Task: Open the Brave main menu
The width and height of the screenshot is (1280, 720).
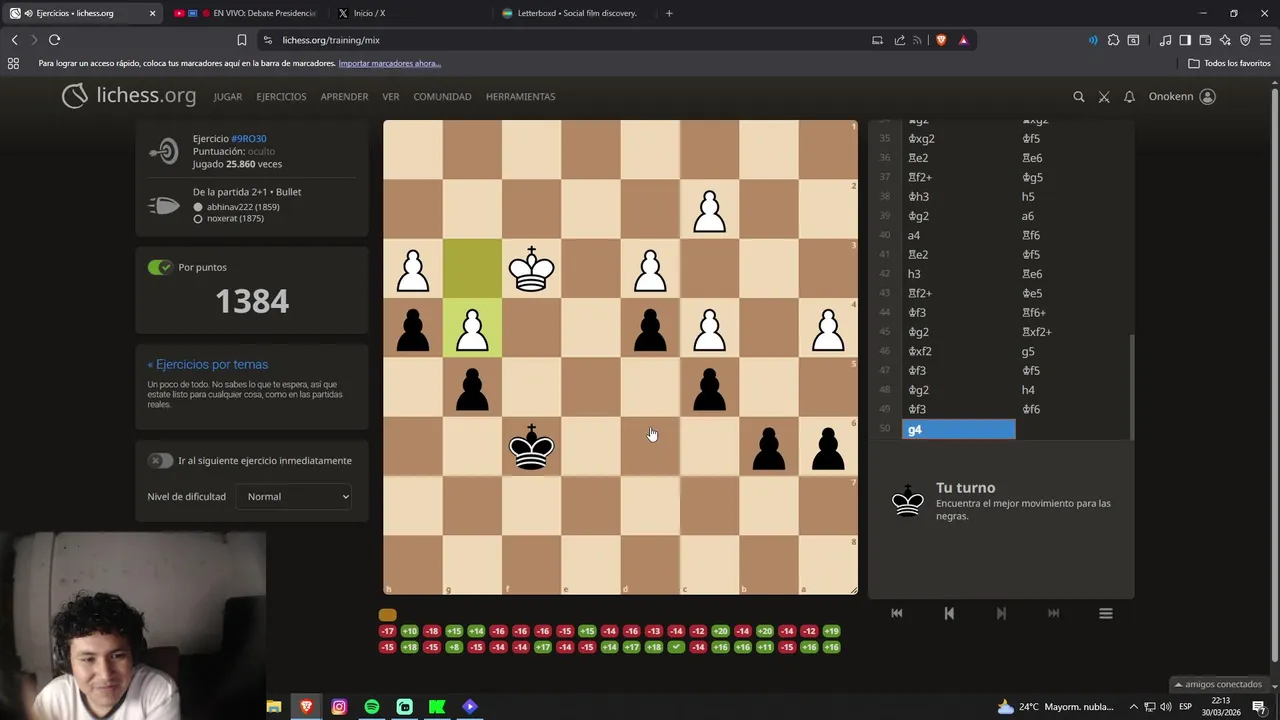Action: [1265, 40]
